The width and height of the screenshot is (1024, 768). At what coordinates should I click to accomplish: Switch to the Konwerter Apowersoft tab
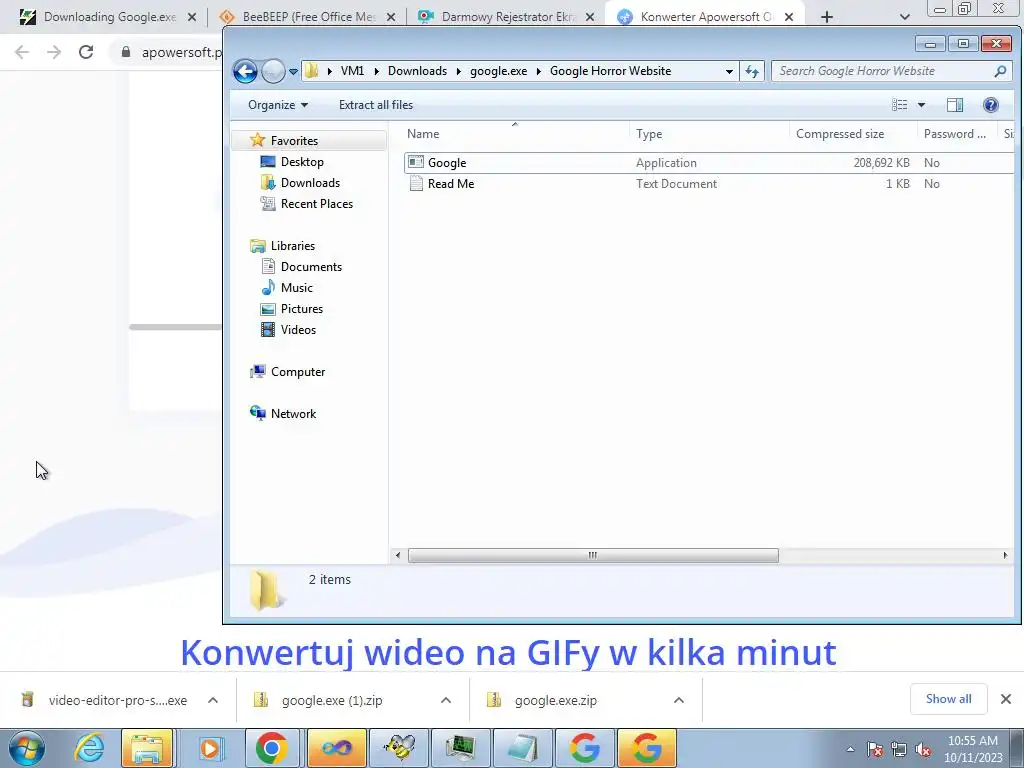click(x=705, y=17)
